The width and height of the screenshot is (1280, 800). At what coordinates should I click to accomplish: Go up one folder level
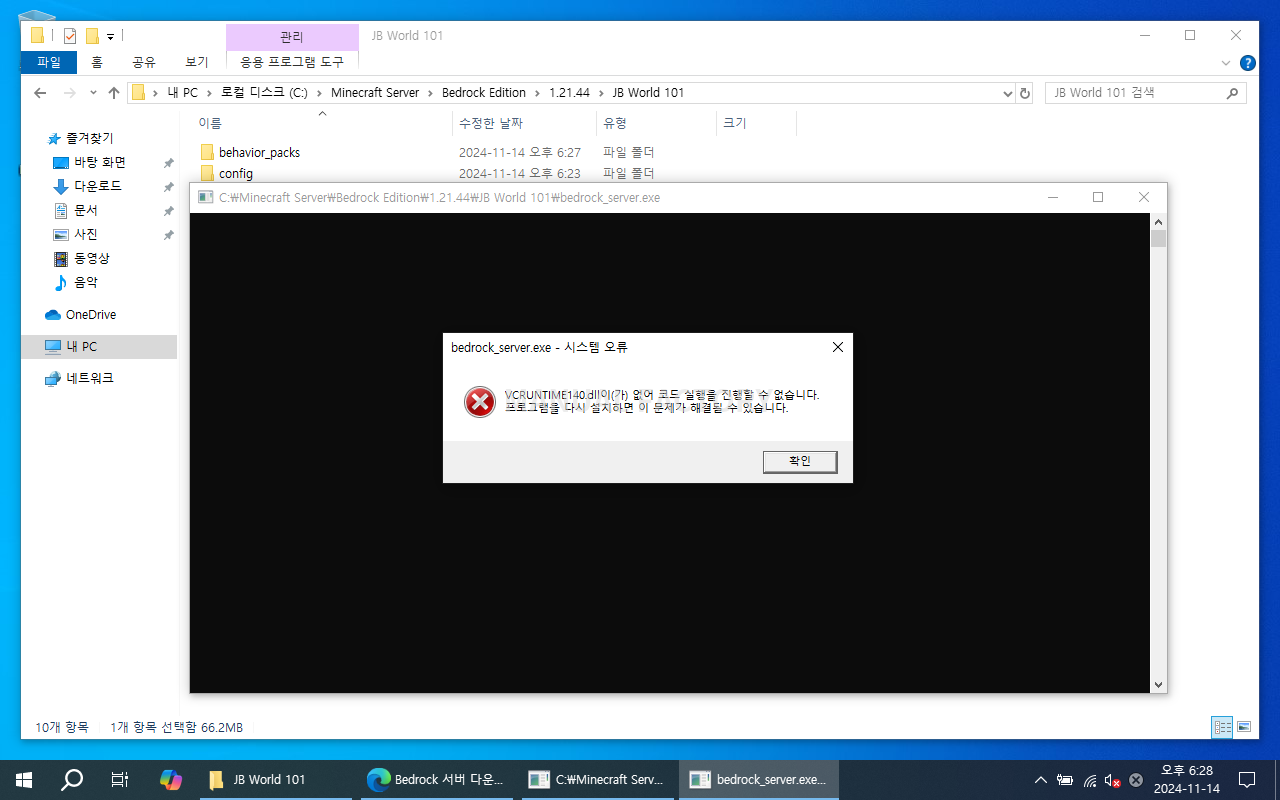pos(114,93)
